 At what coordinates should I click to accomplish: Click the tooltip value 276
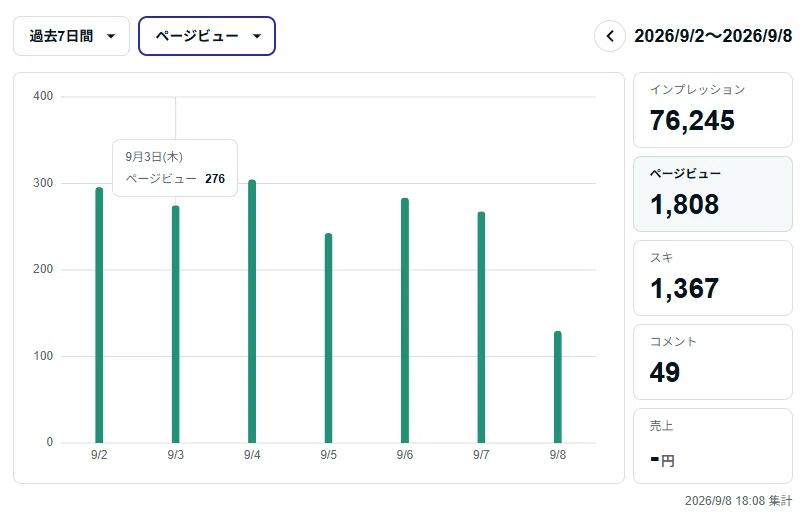tap(215, 179)
